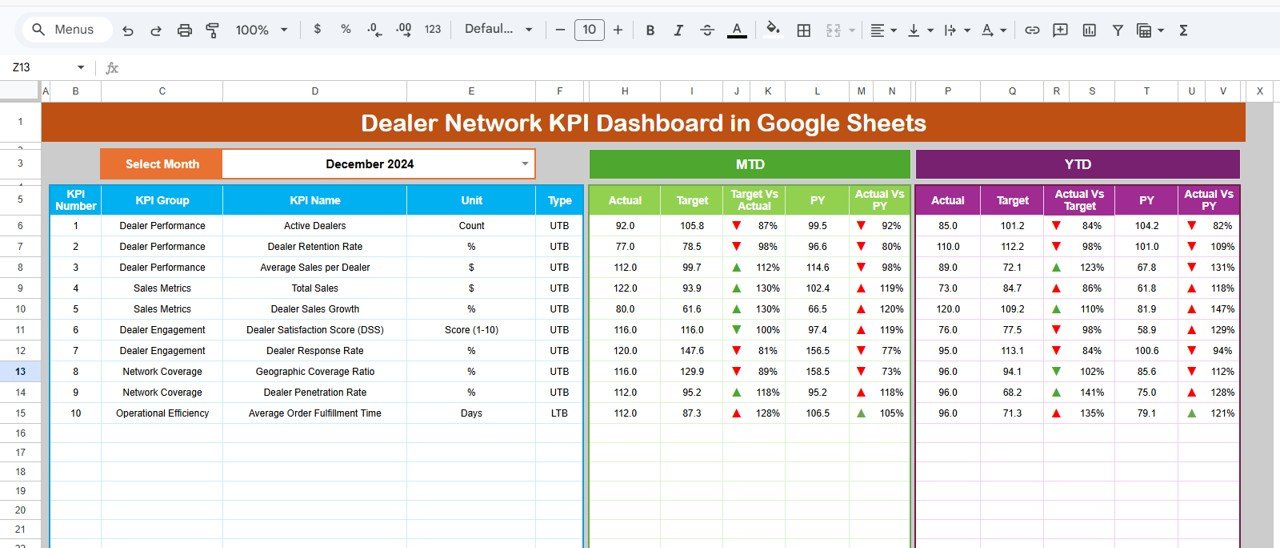Viewport: 1280px width, 548px height.
Task: Open the fill color picker
Action: point(772,30)
